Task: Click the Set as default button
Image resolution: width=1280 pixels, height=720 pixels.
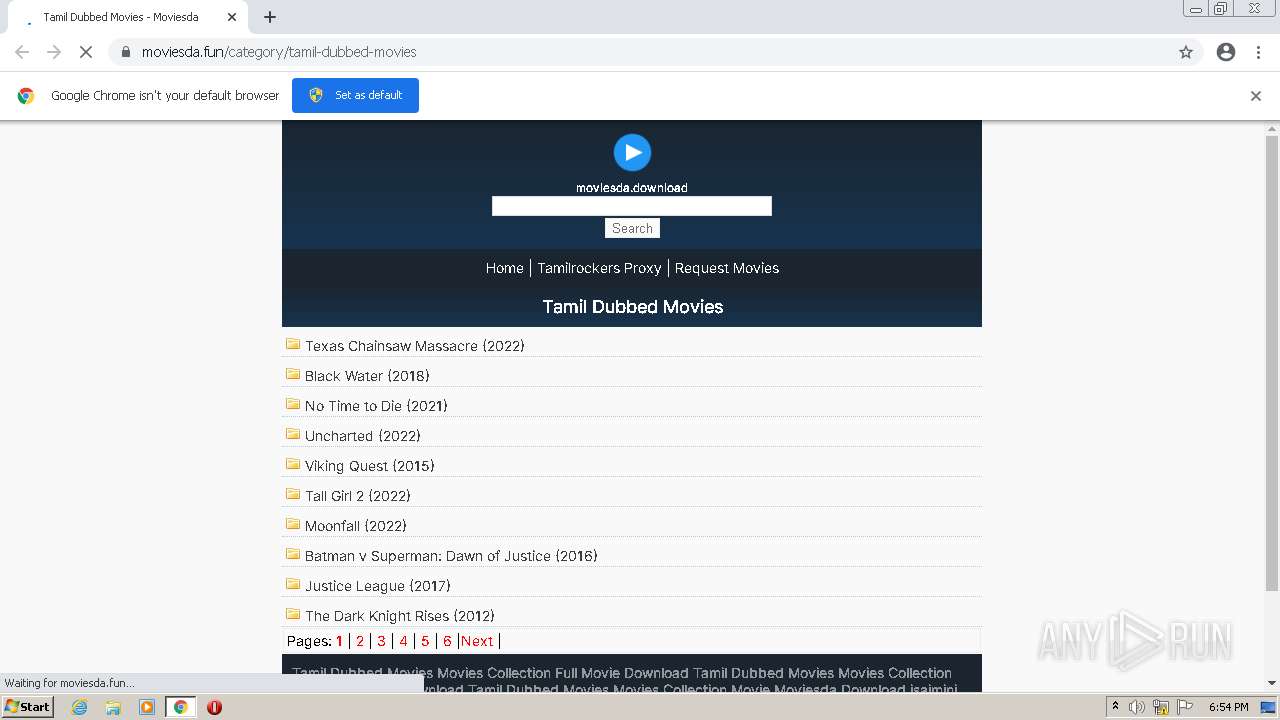Action: click(x=355, y=95)
